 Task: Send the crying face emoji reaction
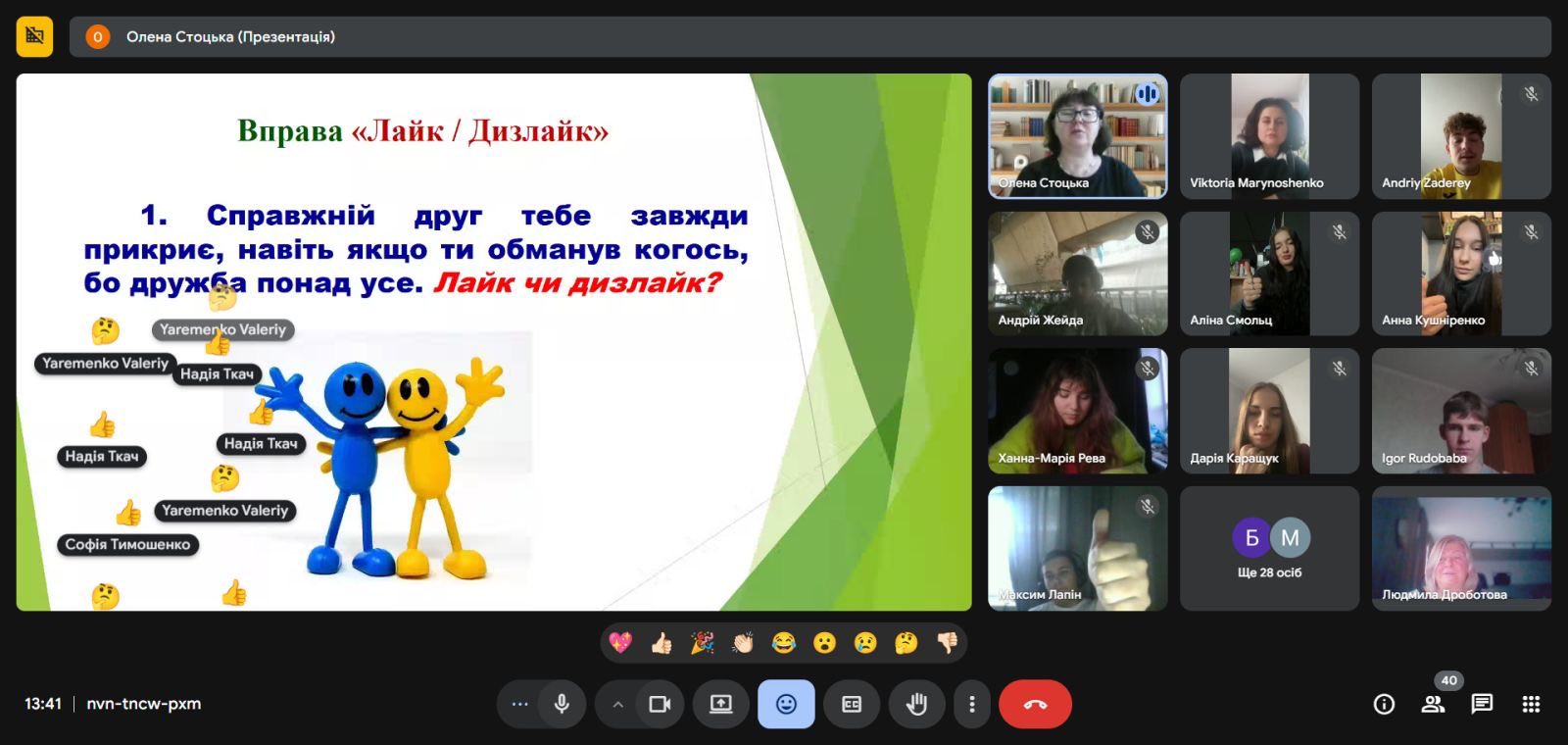pyautogui.click(x=865, y=643)
